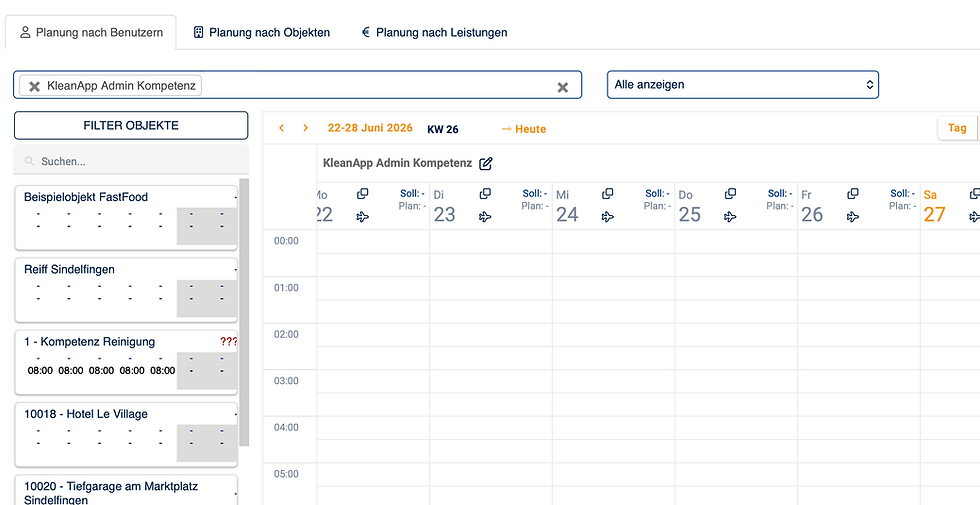Click the airplane icon for Tuesday 23
Image resolution: width=980 pixels, height=505 pixels.
tap(485, 217)
